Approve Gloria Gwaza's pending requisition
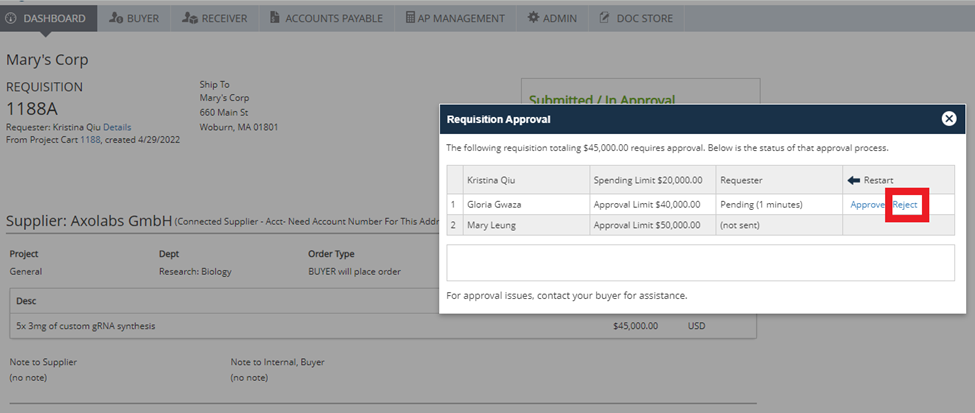The width and height of the screenshot is (975, 413). pos(868,204)
